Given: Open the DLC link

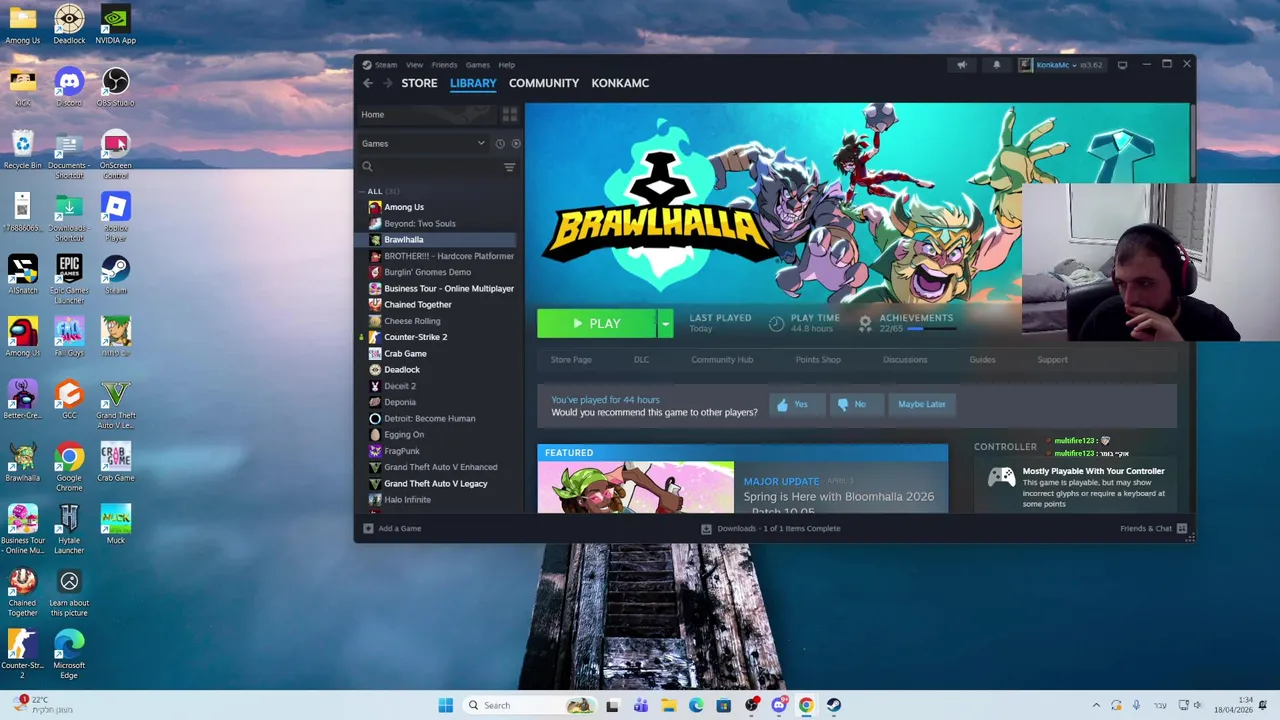Looking at the screenshot, I should (x=641, y=360).
